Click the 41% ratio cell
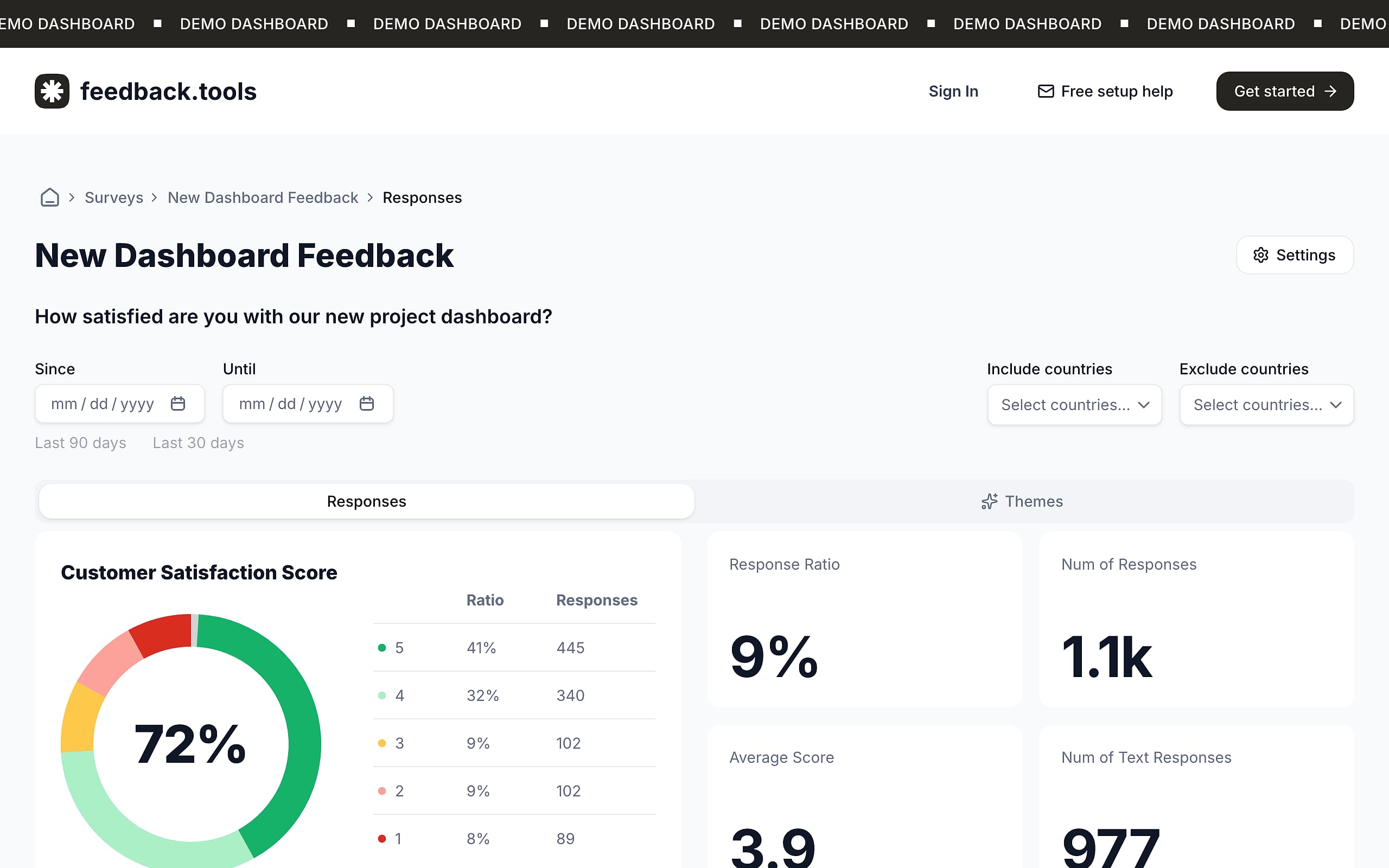This screenshot has height=868, width=1389. [481, 648]
